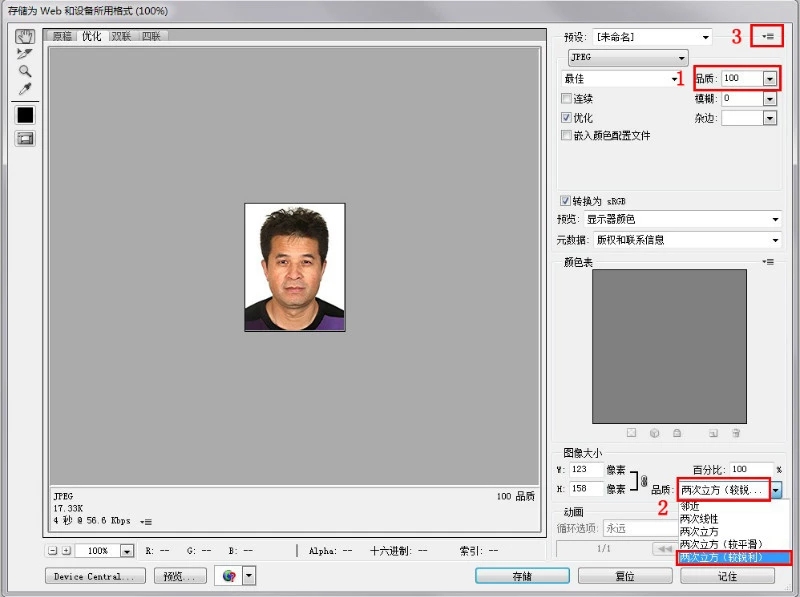Choose plain 两次立方 resample option
The height and width of the screenshot is (597, 800).
(731, 531)
